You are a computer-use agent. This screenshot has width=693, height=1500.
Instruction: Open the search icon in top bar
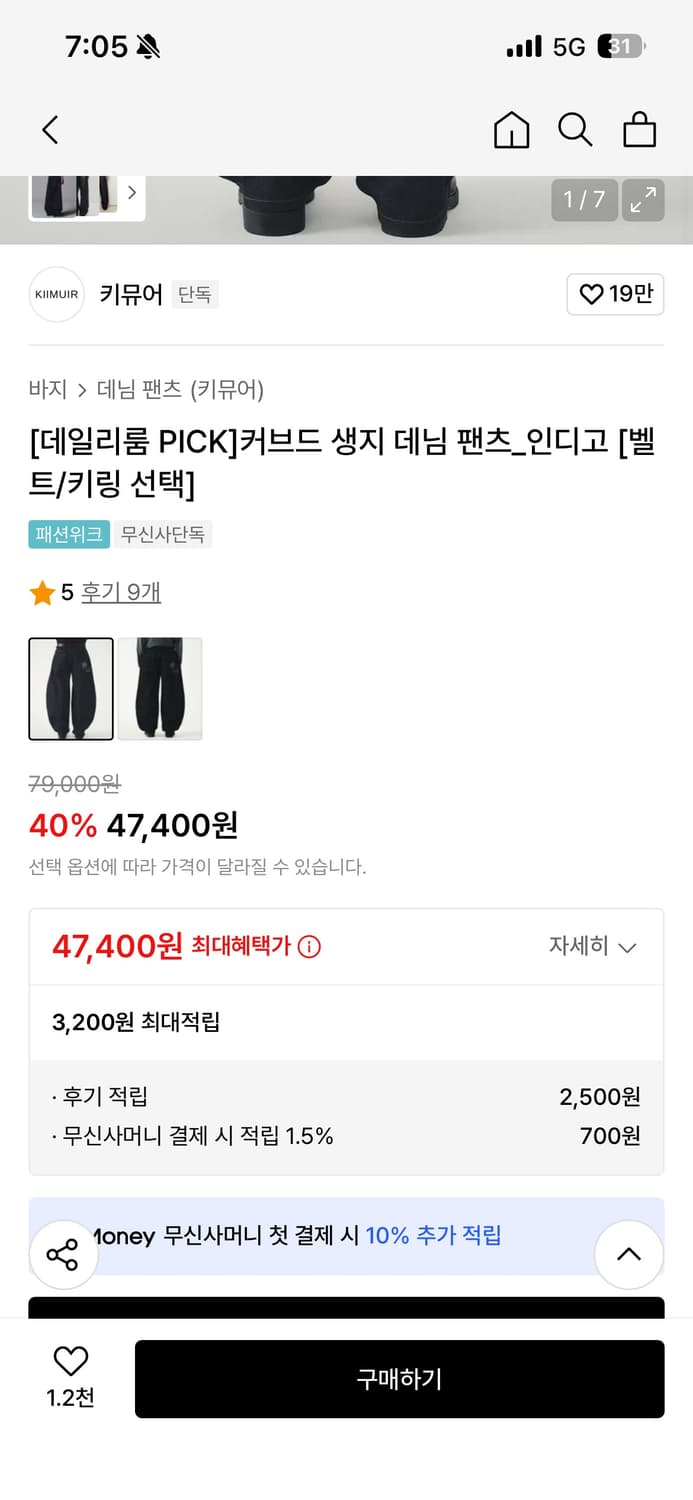click(575, 130)
